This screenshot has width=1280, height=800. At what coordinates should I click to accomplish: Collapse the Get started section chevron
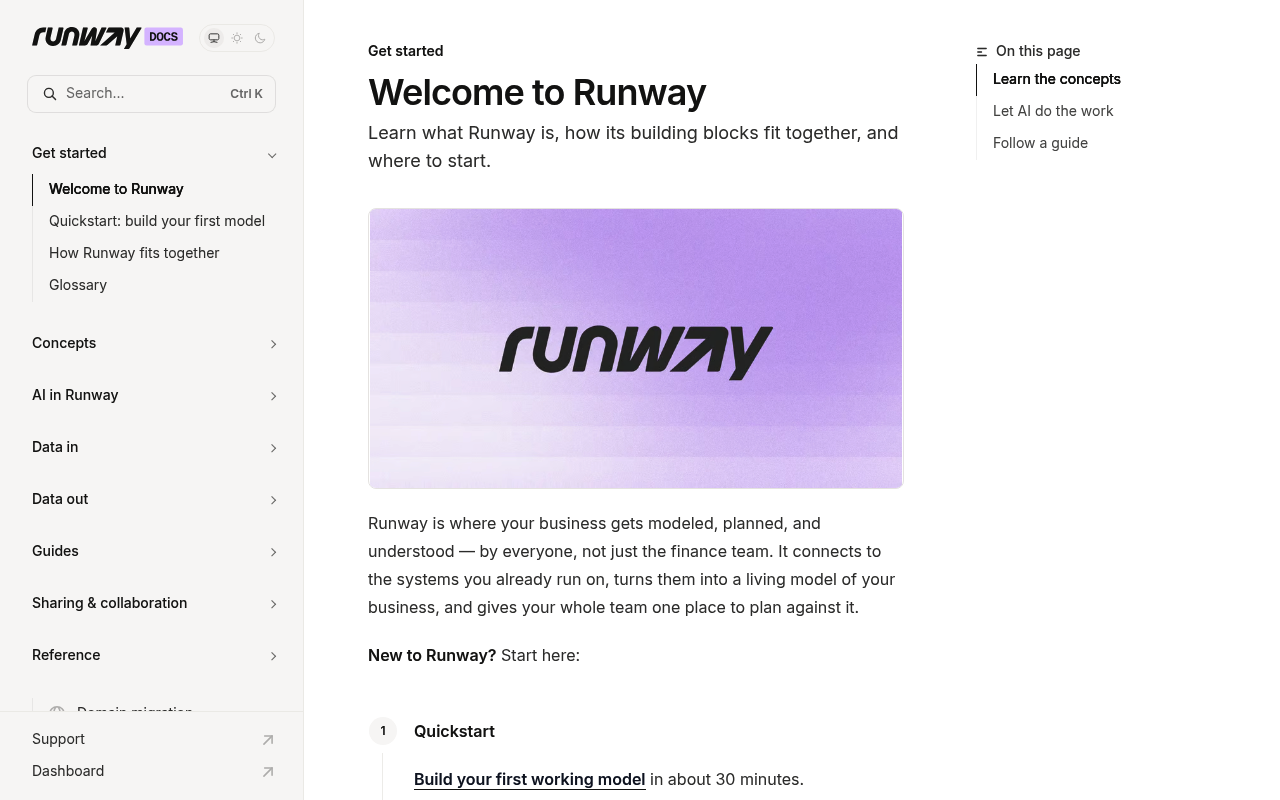pos(272,154)
